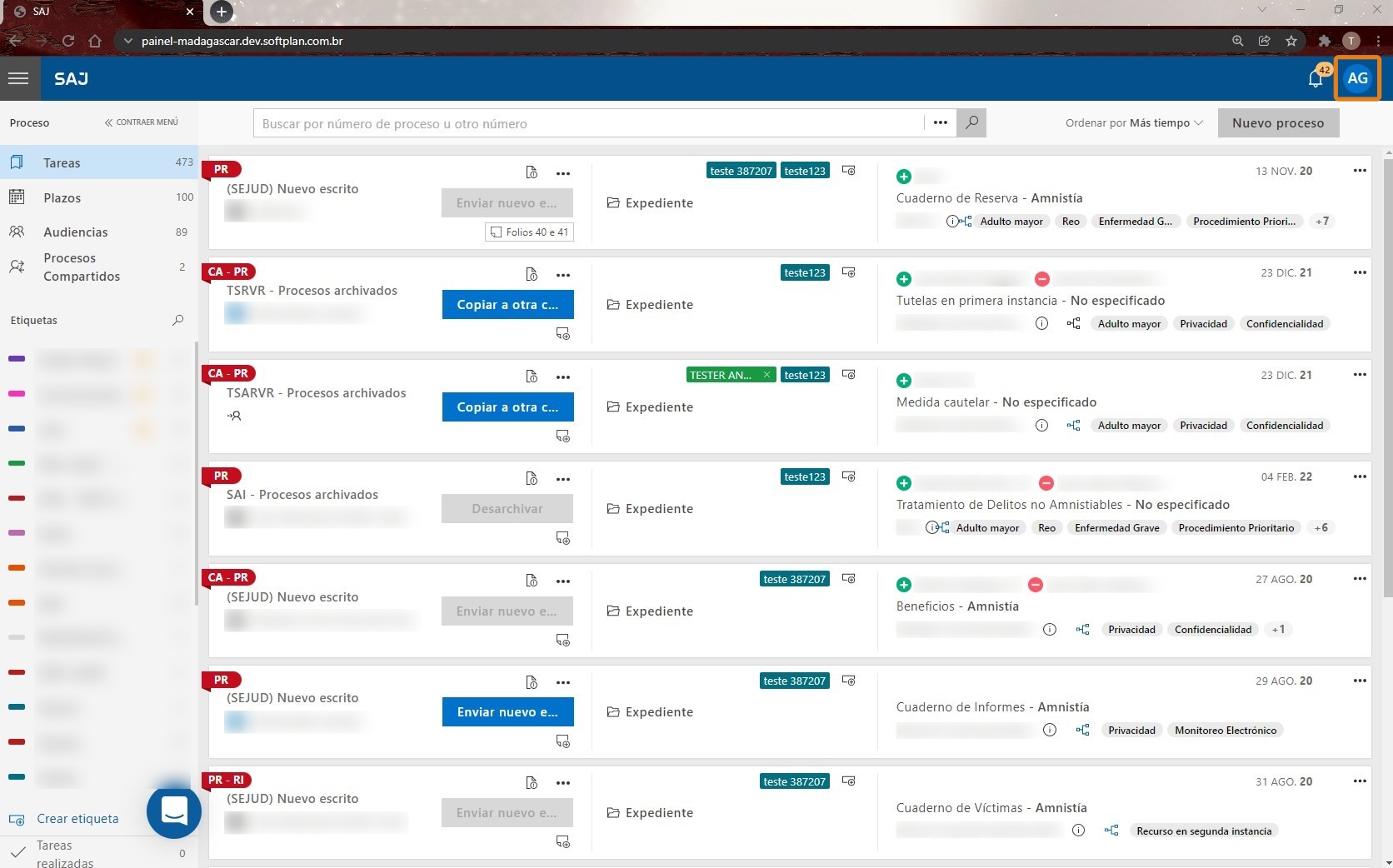Click the Nuevo proceso button
Screen dimensions: 1393x868
pos(1278,123)
